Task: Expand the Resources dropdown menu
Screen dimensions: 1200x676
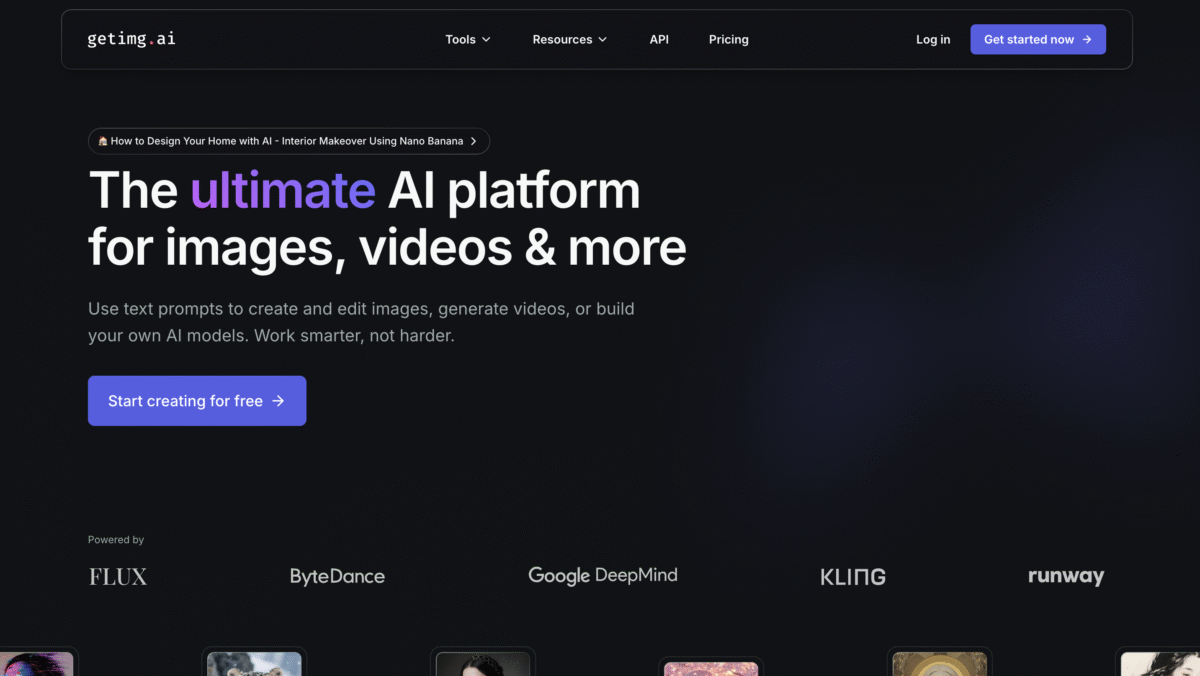Action: click(569, 39)
